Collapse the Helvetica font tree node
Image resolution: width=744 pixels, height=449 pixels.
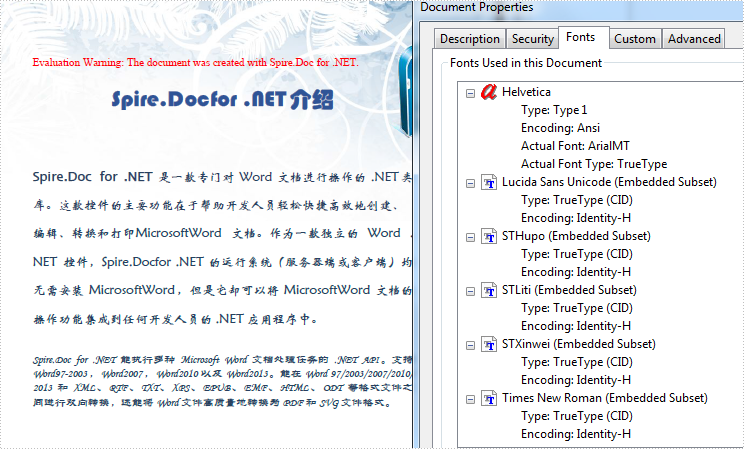point(470,92)
